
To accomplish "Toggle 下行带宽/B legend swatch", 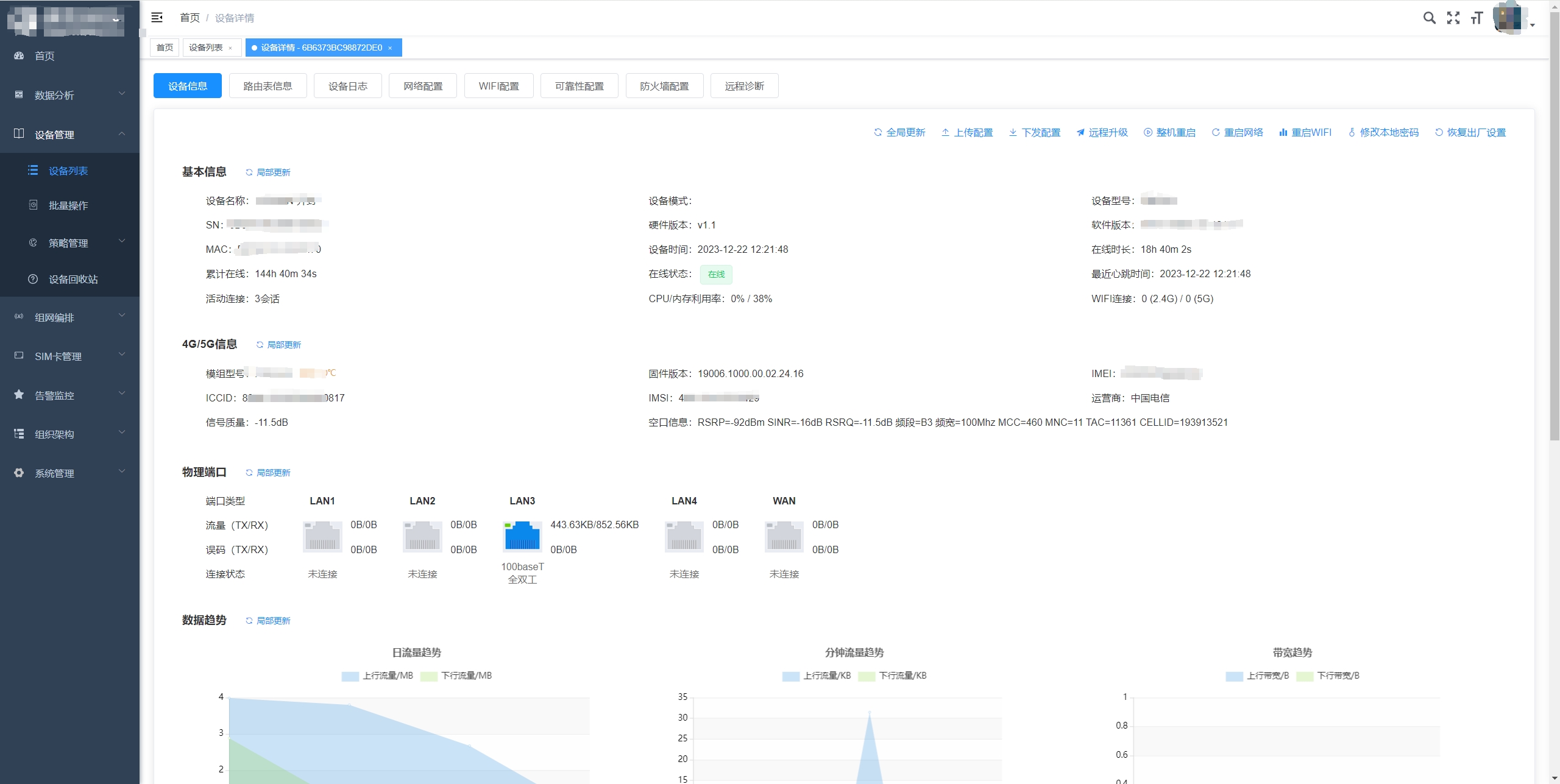I will pyautogui.click(x=1305, y=676).
